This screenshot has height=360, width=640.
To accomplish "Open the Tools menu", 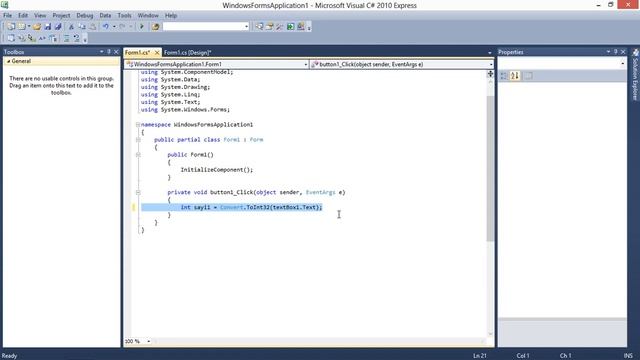I will click(x=124, y=16).
